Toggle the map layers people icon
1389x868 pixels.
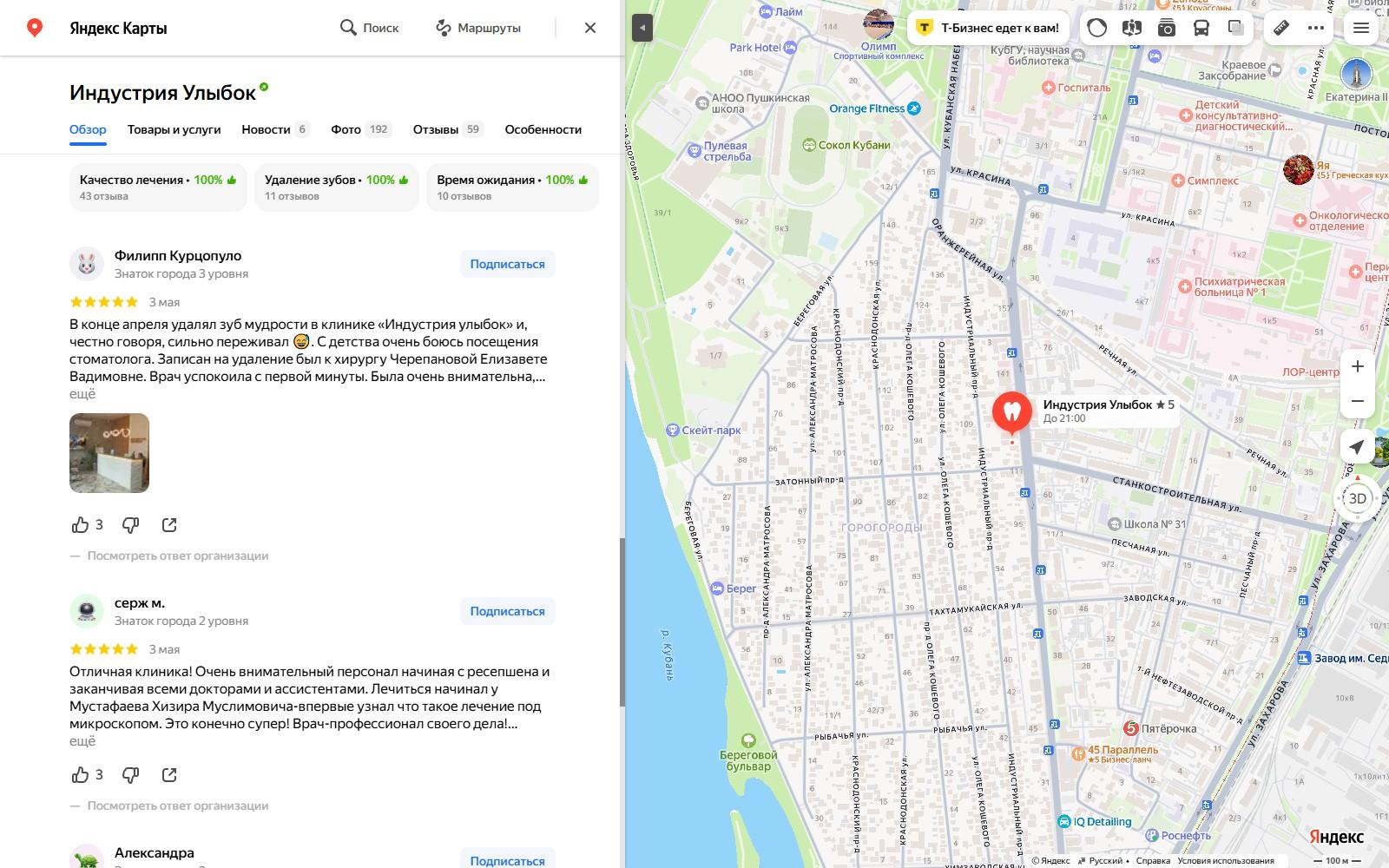point(1131,28)
